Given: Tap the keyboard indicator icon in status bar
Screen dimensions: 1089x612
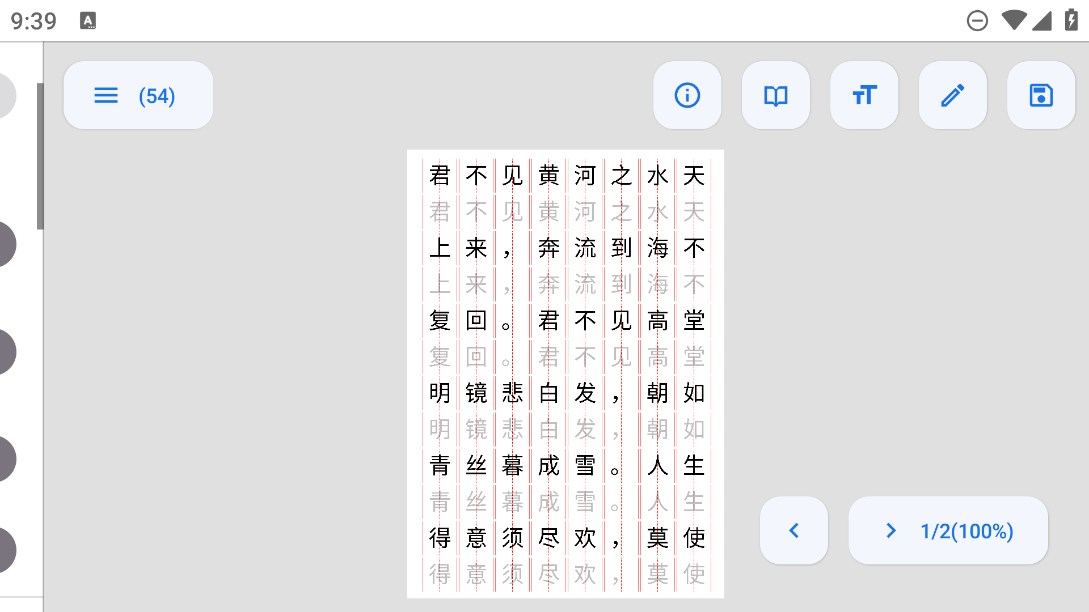Looking at the screenshot, I should click(88, 21).
